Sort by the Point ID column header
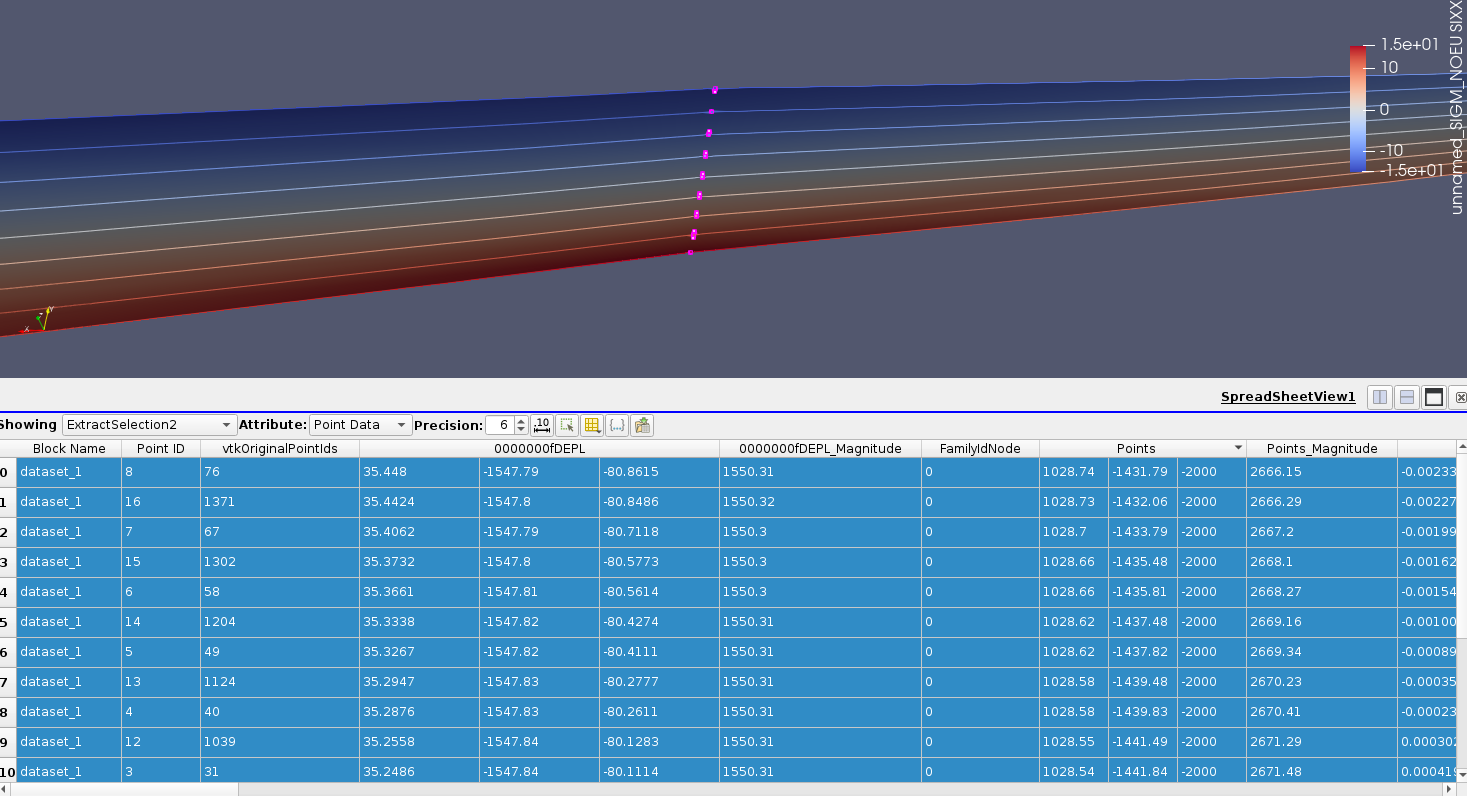This screenshot has height=796, width=1467. pyautogui.click(x=160, y=449)
